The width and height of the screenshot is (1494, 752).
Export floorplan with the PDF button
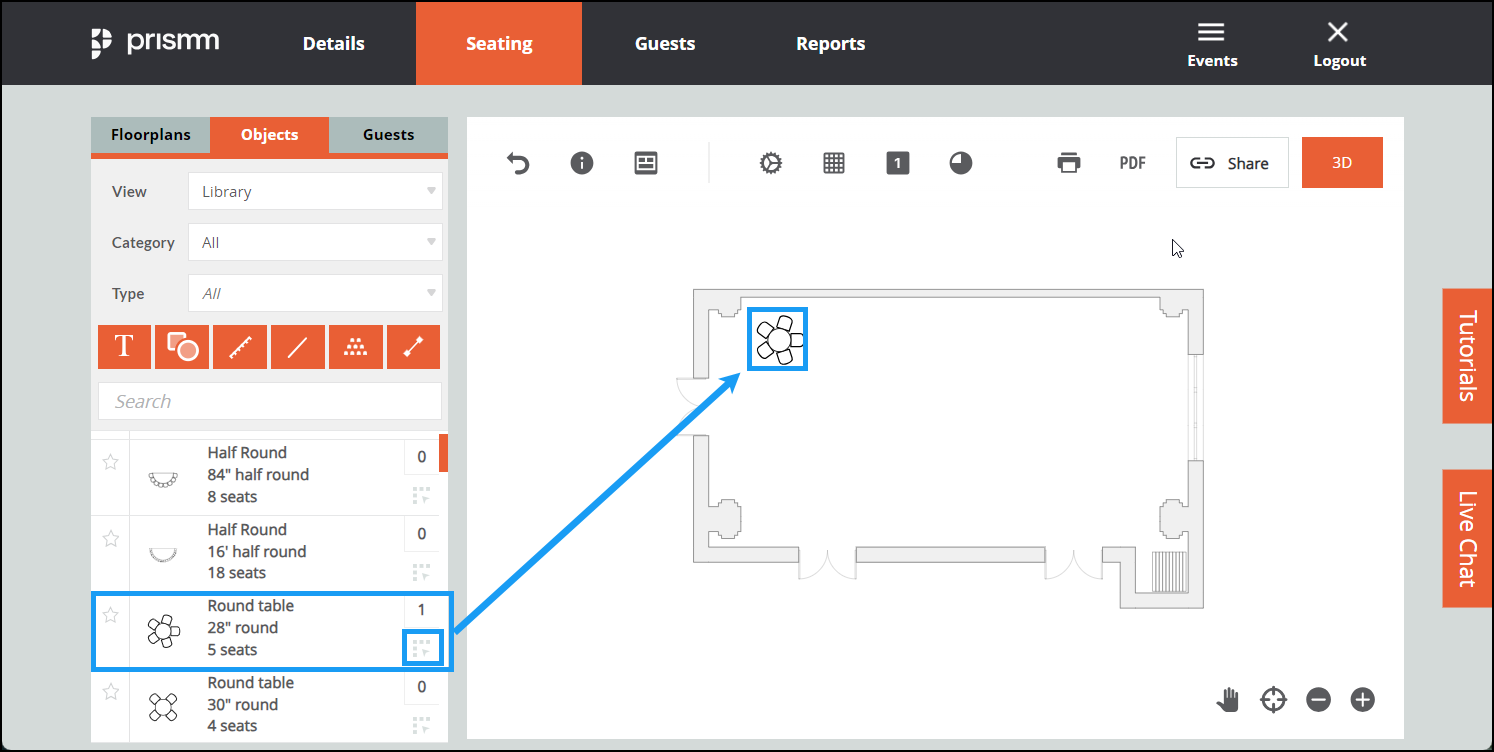[x=1132, y=163]
